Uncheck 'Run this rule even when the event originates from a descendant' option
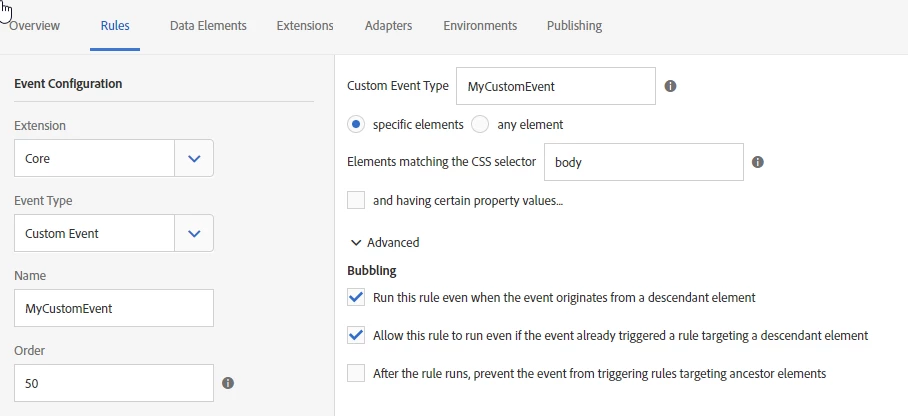Screen dimensions: 908x416 [356, 298]
